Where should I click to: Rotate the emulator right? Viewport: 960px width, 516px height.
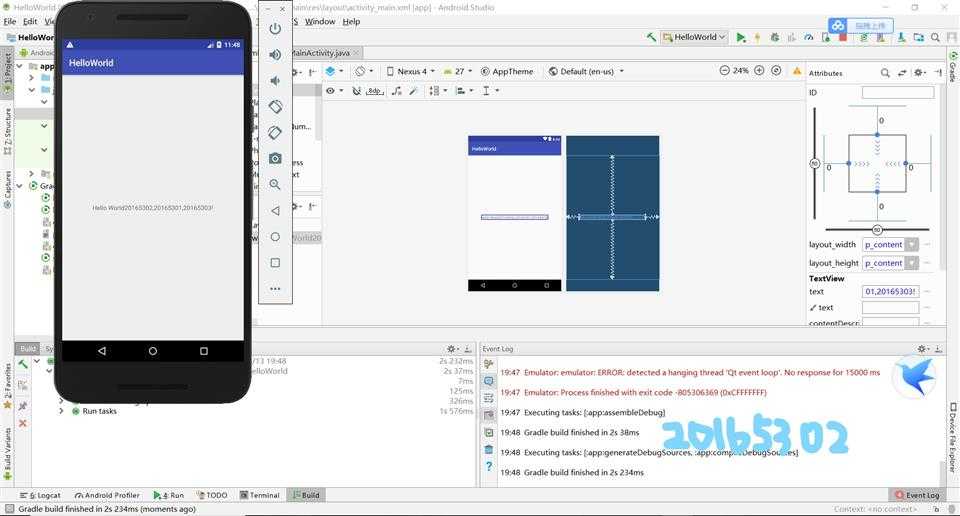click(x=275, y=132)
